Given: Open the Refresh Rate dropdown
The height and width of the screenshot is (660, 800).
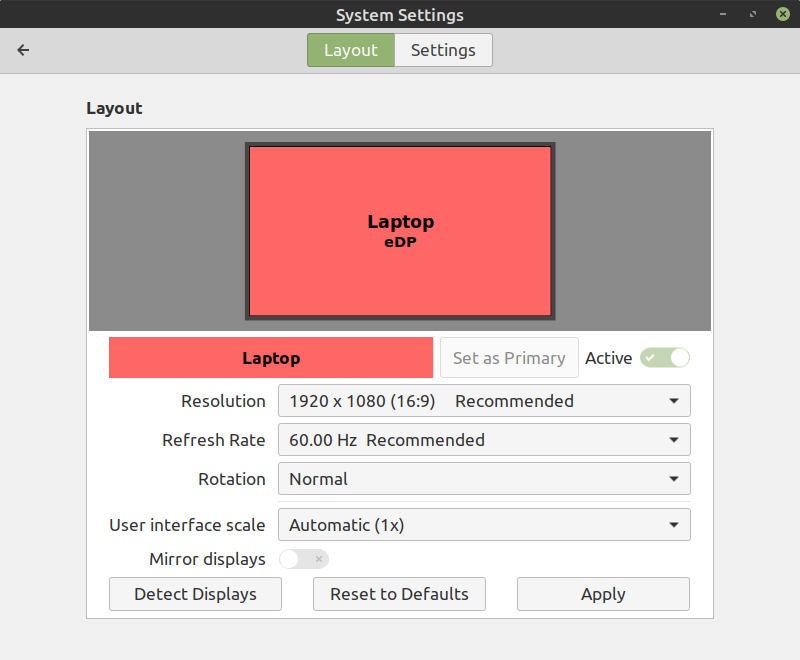Looking at the screenshot, I should (x=484, y=440).
